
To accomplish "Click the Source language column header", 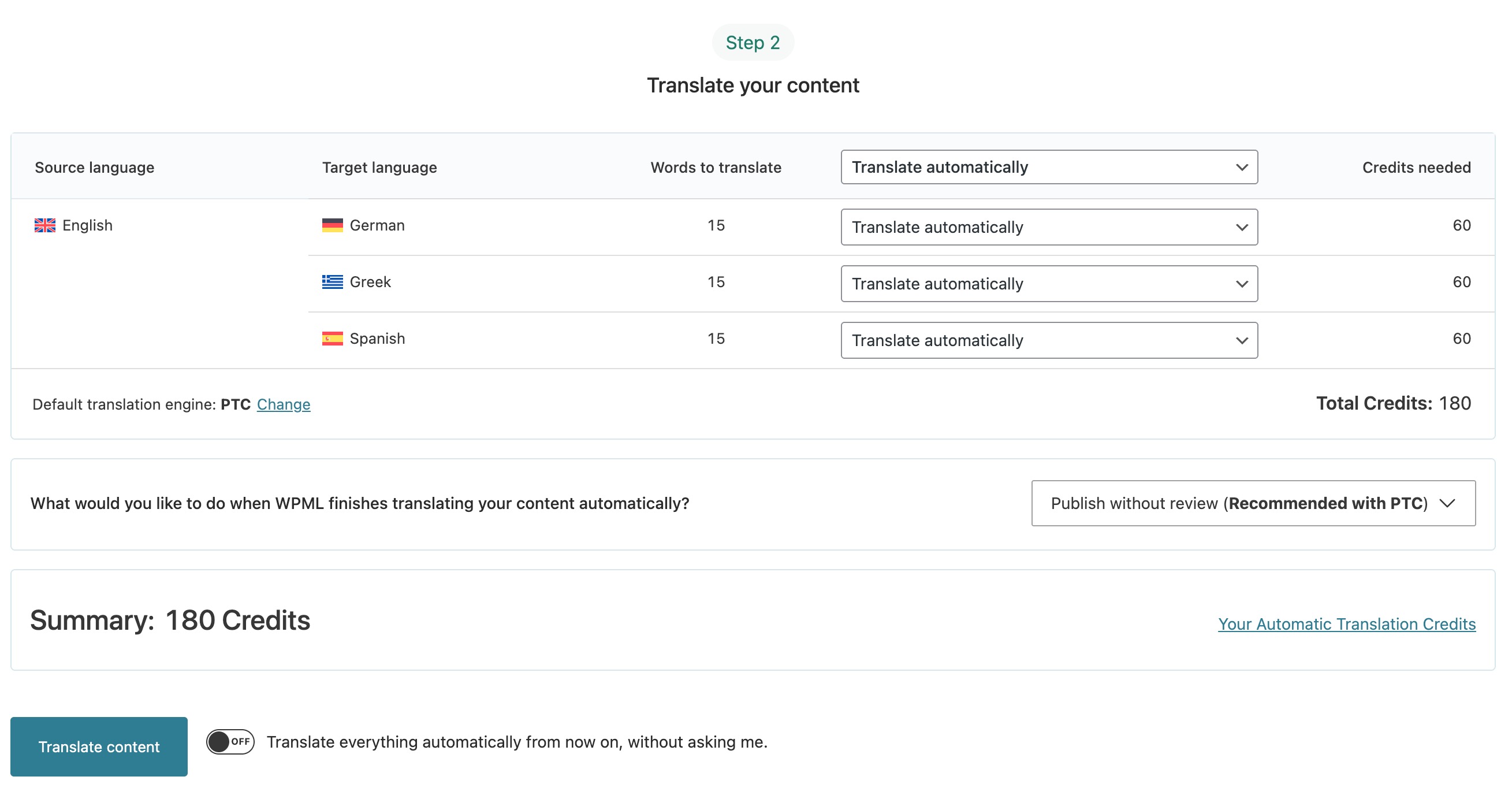I will point(95,168).
